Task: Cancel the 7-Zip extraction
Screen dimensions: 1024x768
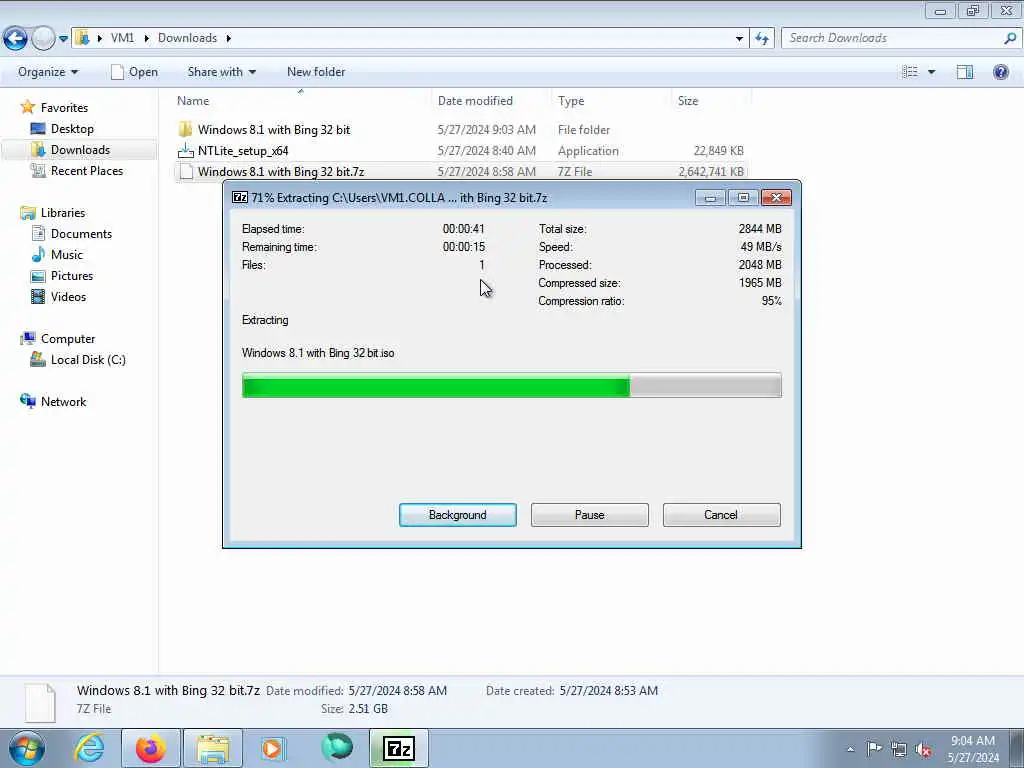Action: click(721, 515)
